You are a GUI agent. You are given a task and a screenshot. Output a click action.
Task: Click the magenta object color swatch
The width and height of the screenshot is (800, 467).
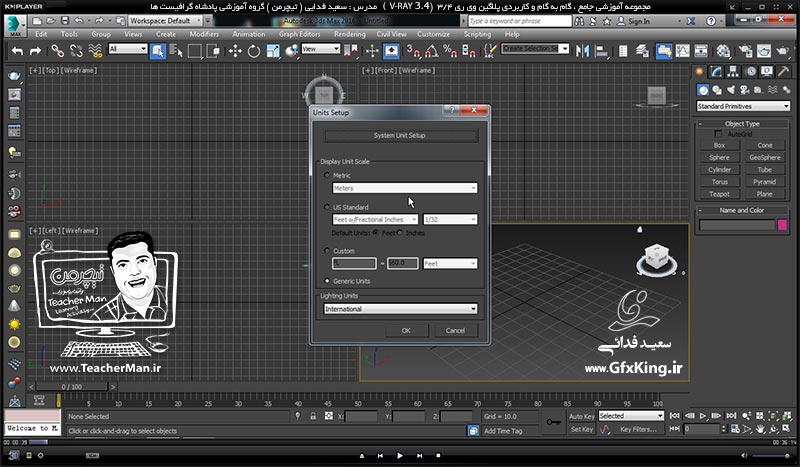(x=782, y=225)
